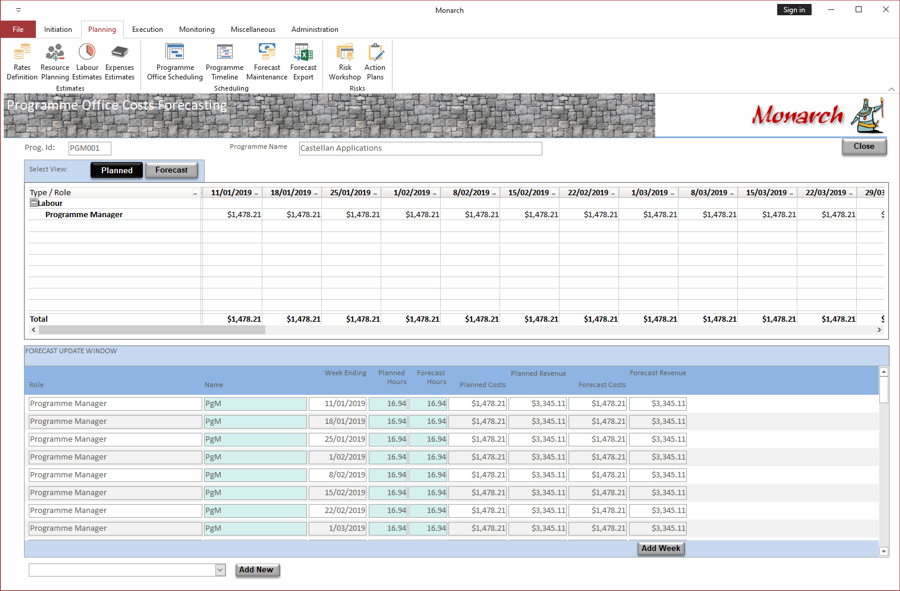Click the Close button on the form
The width and height of the screenshot is (900, 591).
[864, 147]
